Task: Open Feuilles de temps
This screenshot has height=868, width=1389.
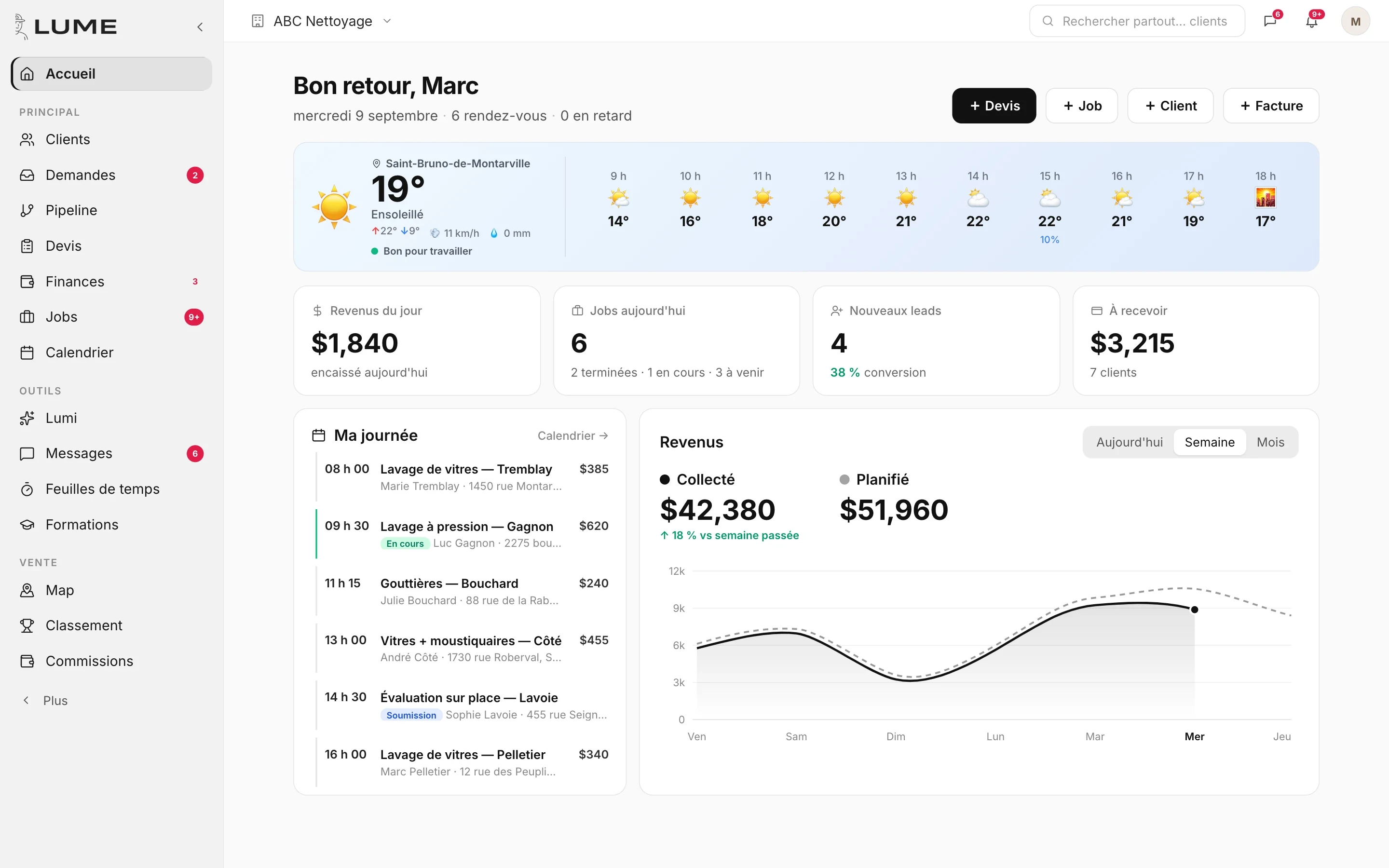Action: pyautogui.click(x=111, y=489)
